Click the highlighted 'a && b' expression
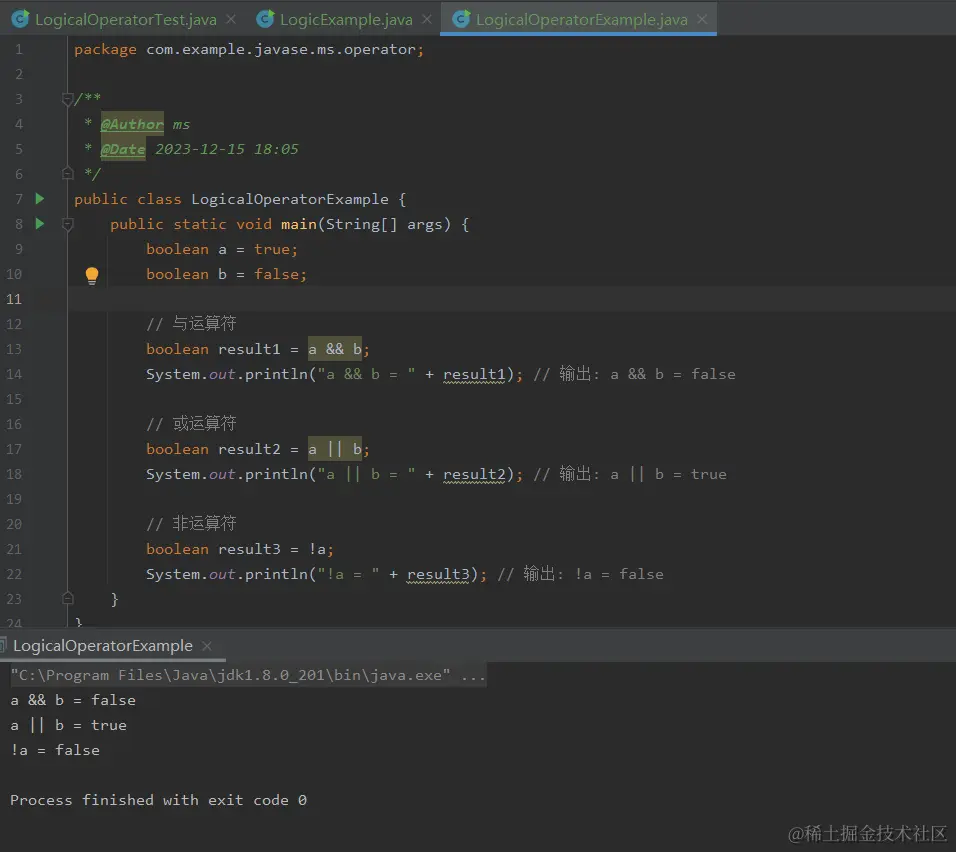 tap(335, 349)
